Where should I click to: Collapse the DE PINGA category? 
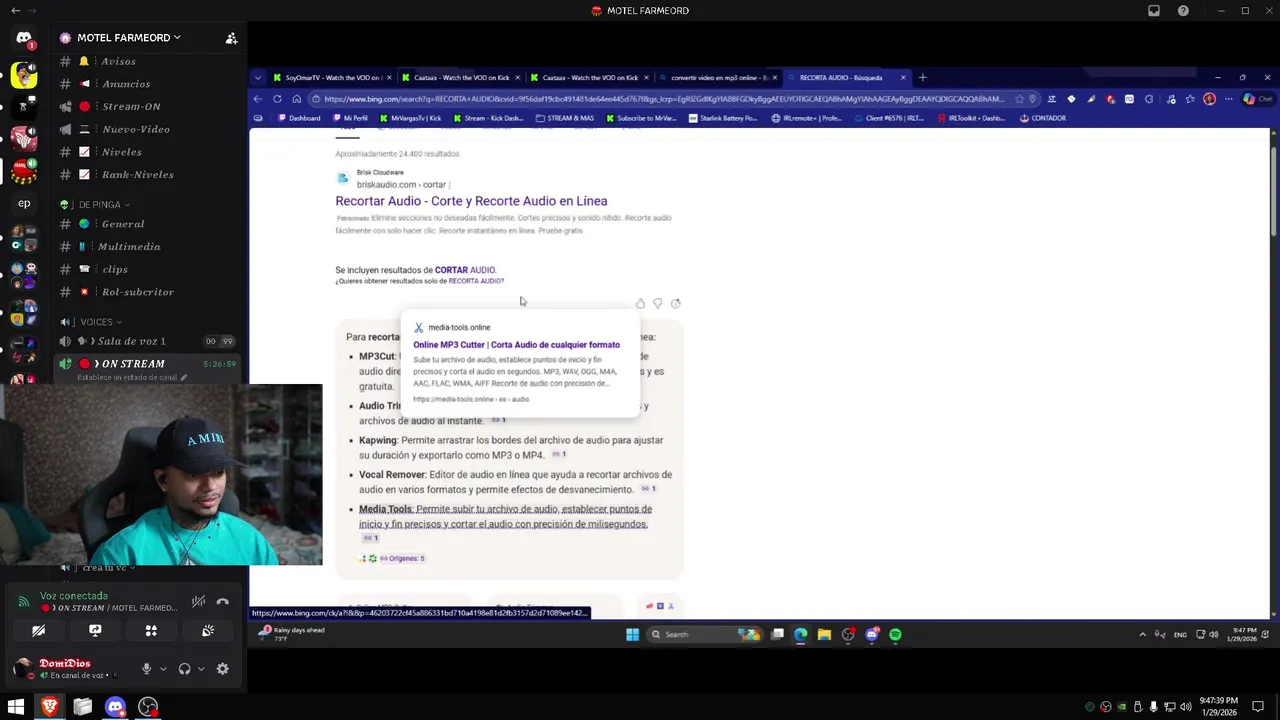(x=98, y=204)
